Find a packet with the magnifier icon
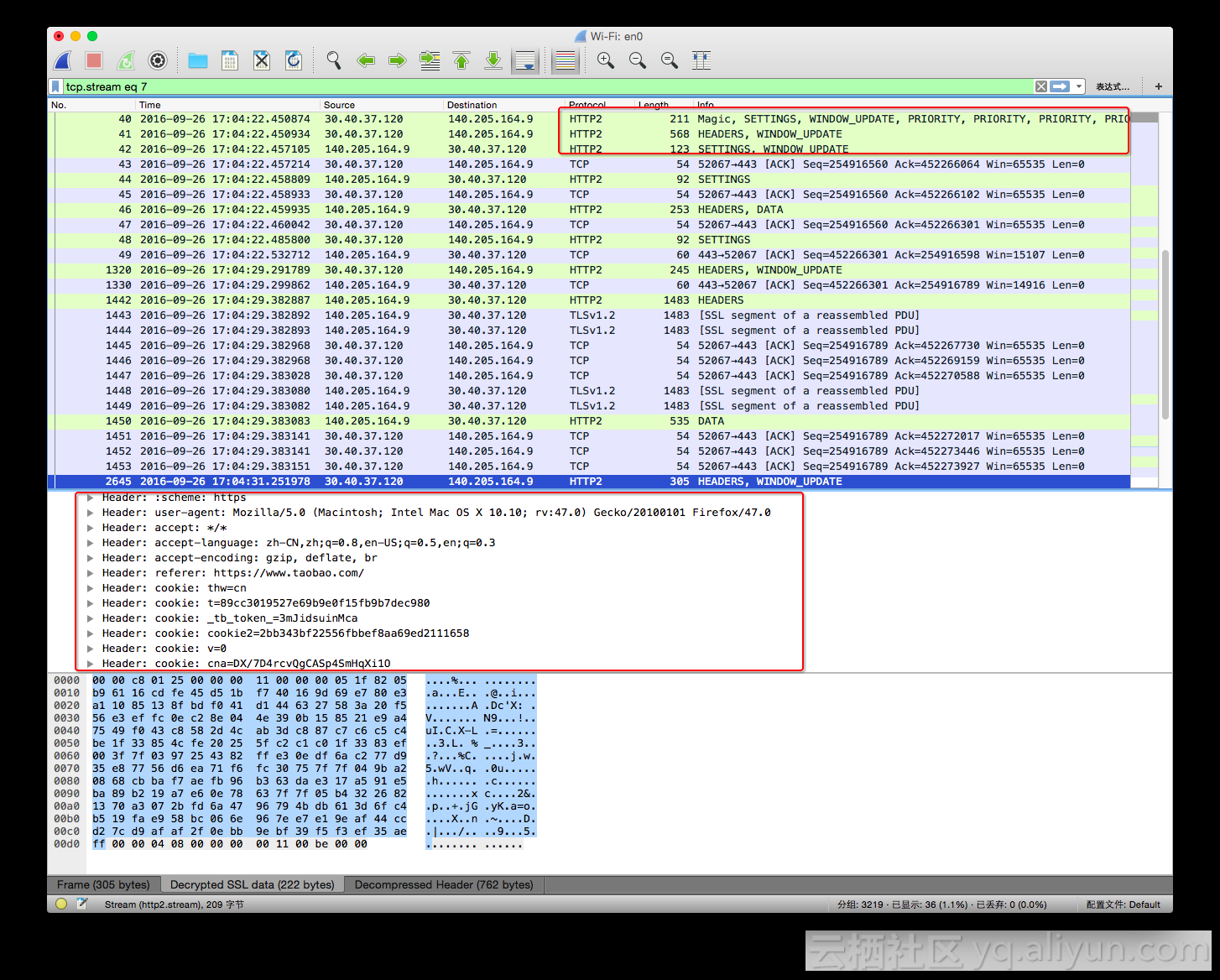Image resolution: width=1220 pixels, height=980 pixels. [x=334, y=60]
